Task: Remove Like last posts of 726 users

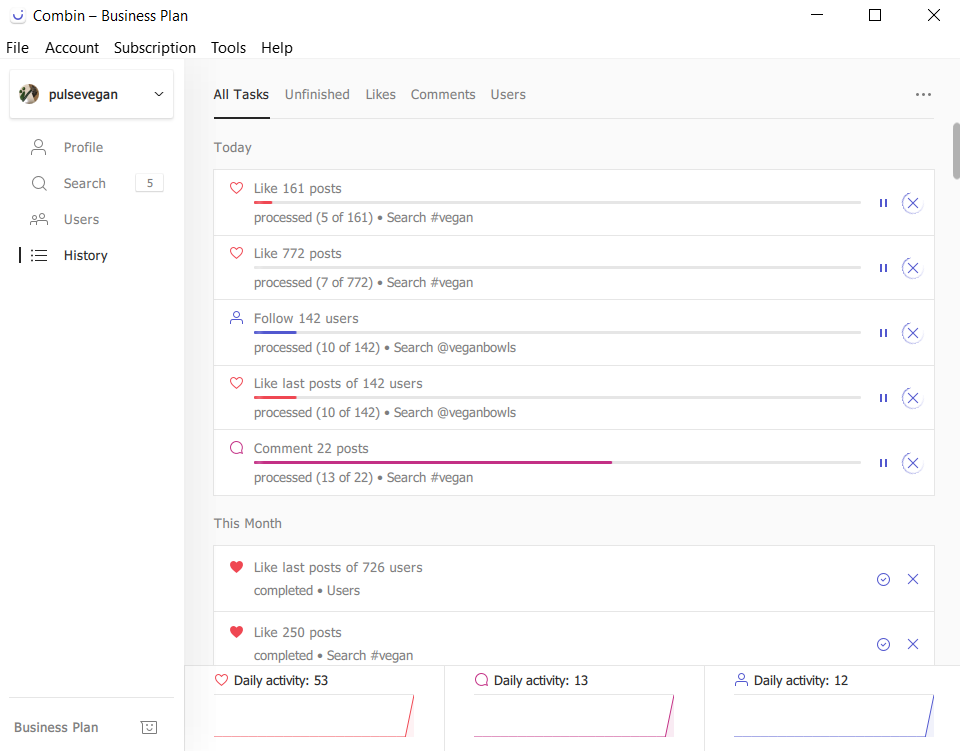Action: pyautogui.click(x=912, y=579)
